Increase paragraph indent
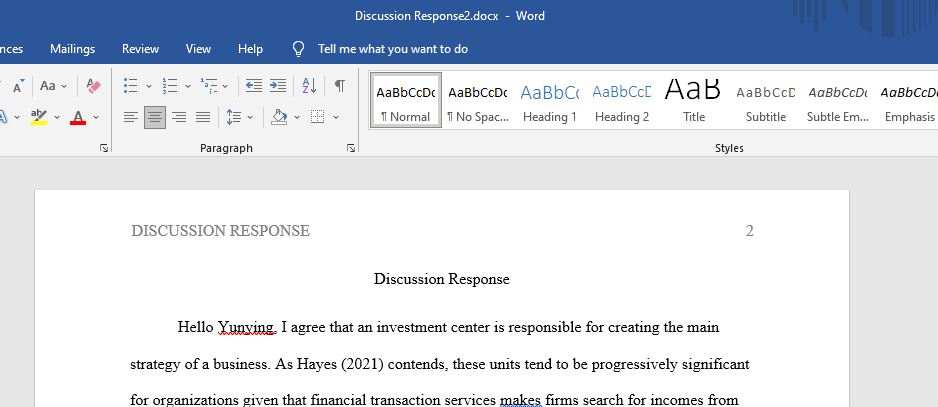 coord(278,86)
